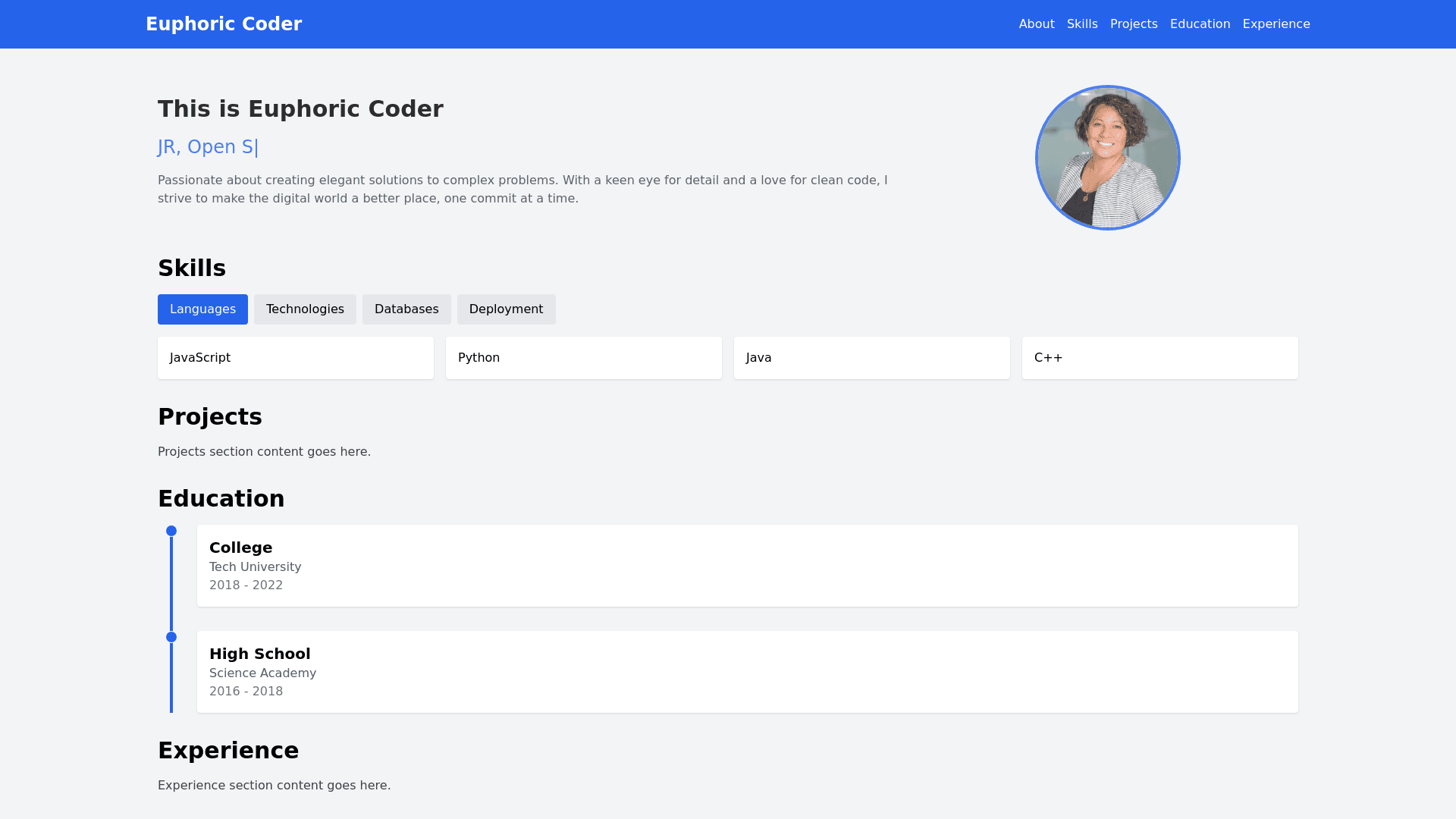Viewport: 1456px width, 819px height.
Task: Switch to the Databases tab
Action: [406, 309]
